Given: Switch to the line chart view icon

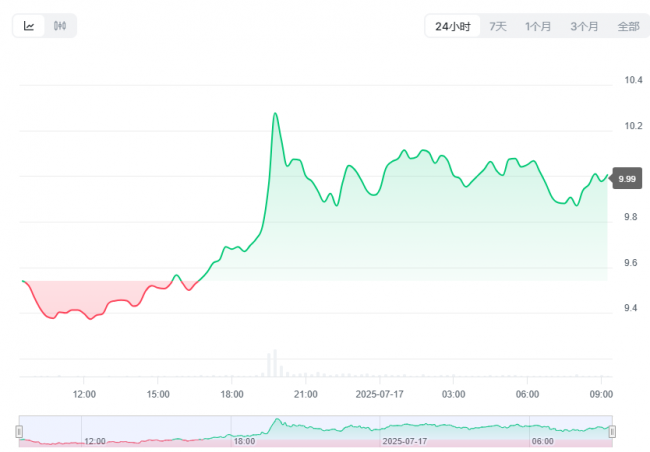Looking at the screenshot, I should coord(29,26).
